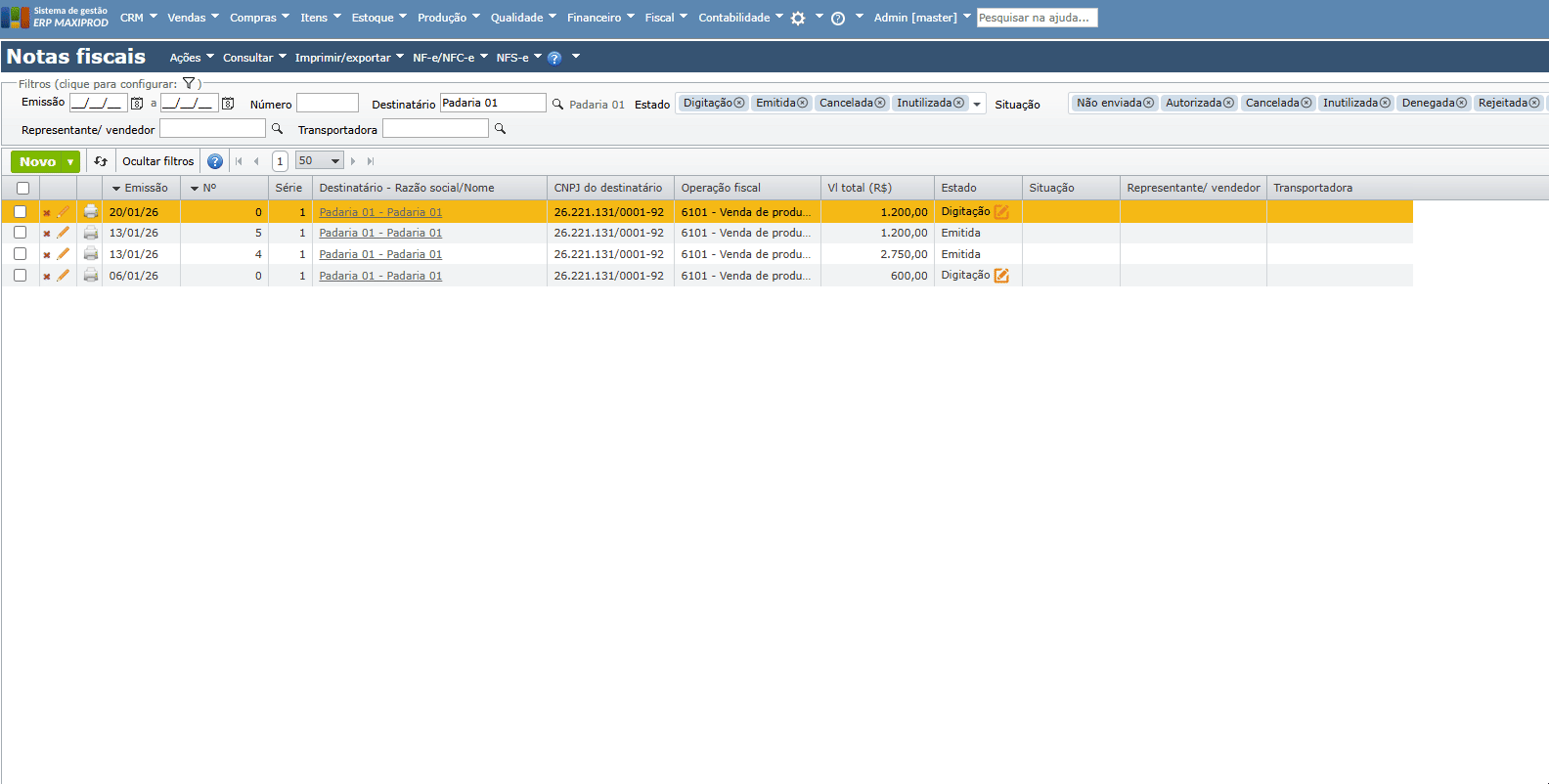
Task: Expand the Estado filter dropdown arrow
Action: (x=977, y=105)
